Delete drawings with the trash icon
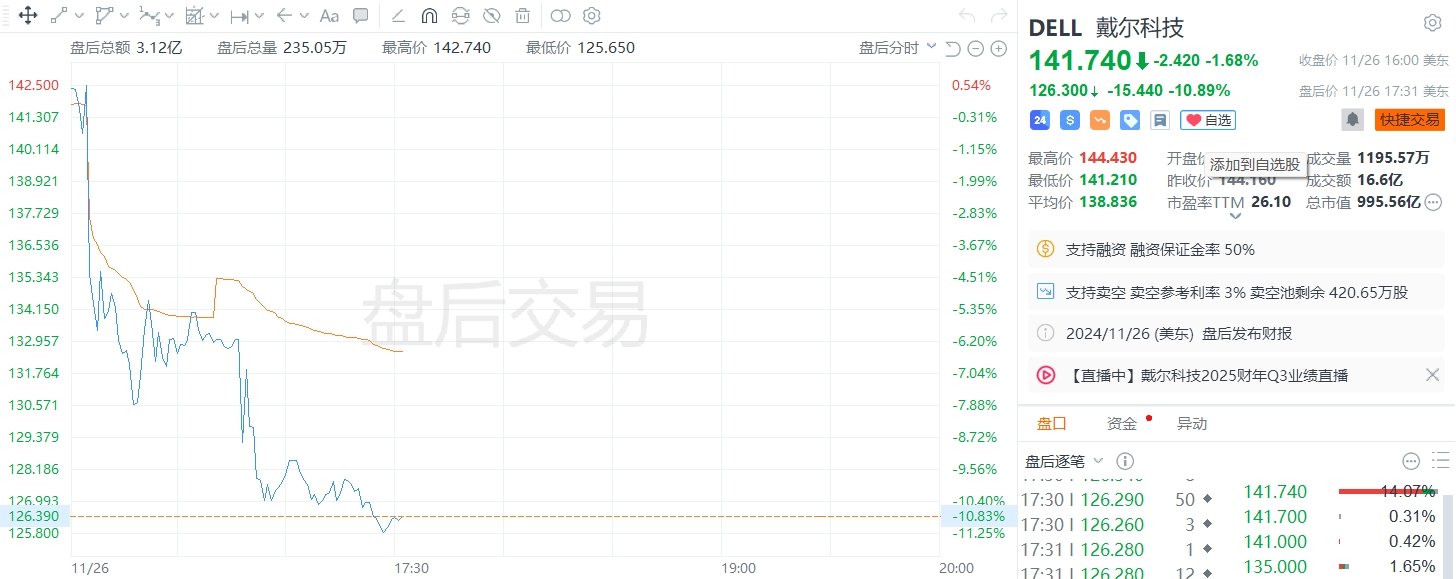Viewport: 1456px width, 579px height. coord(522,16)
